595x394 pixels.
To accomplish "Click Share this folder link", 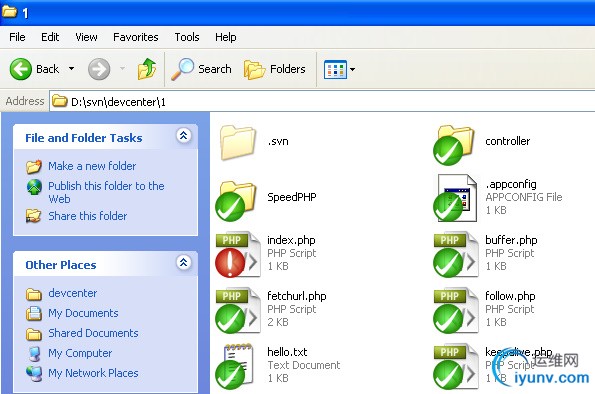I will (x=88, y=216).
